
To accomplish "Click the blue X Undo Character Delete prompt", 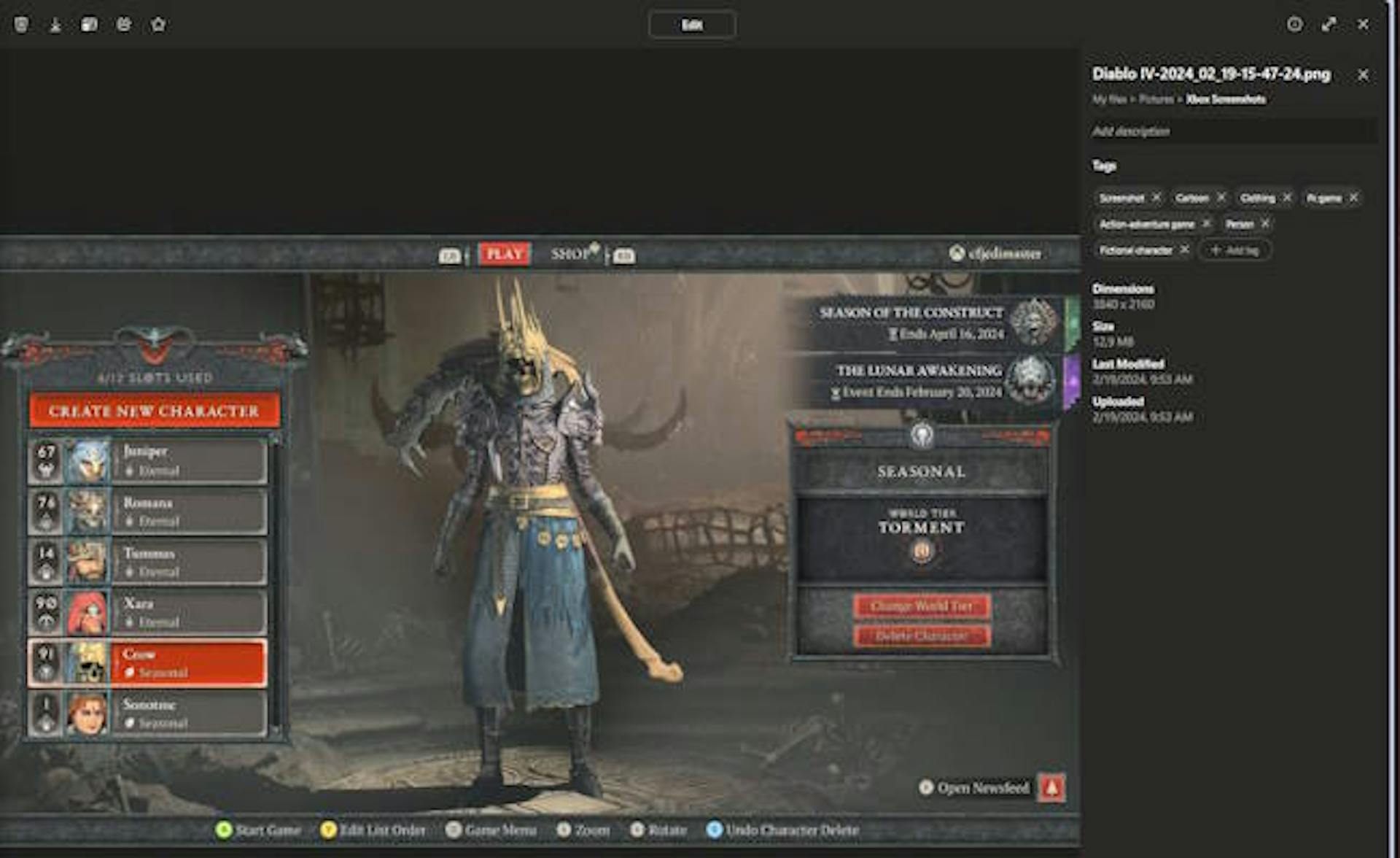I will (x=783, y=830).
